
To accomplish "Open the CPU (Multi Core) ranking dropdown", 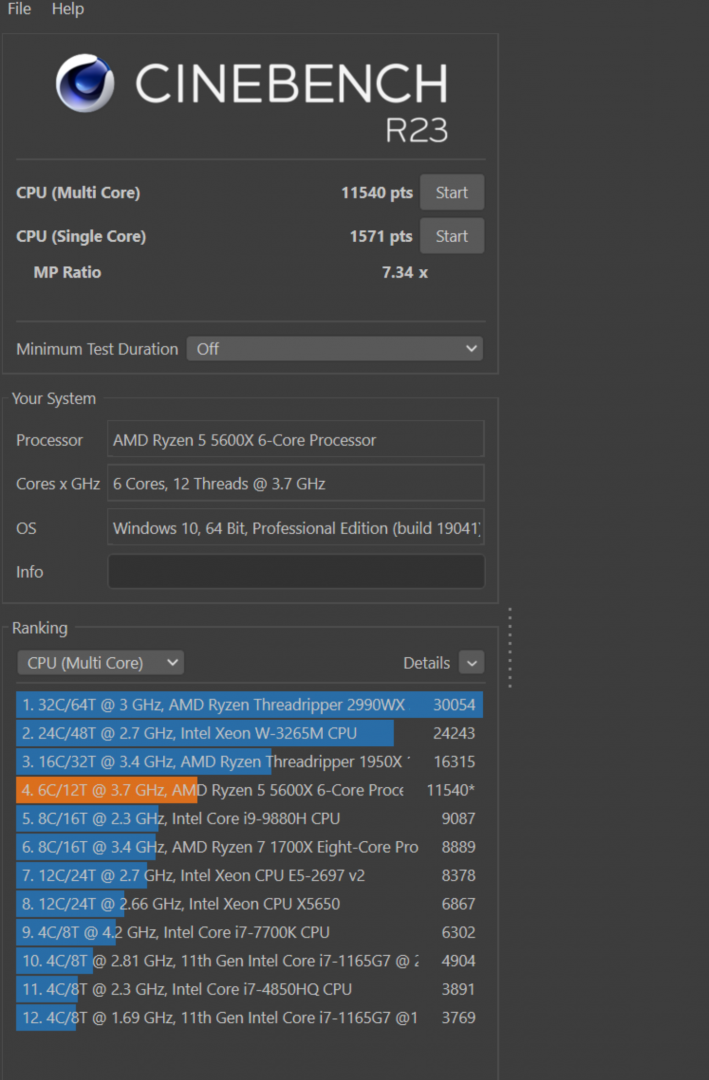I will (x=101, y=663).
